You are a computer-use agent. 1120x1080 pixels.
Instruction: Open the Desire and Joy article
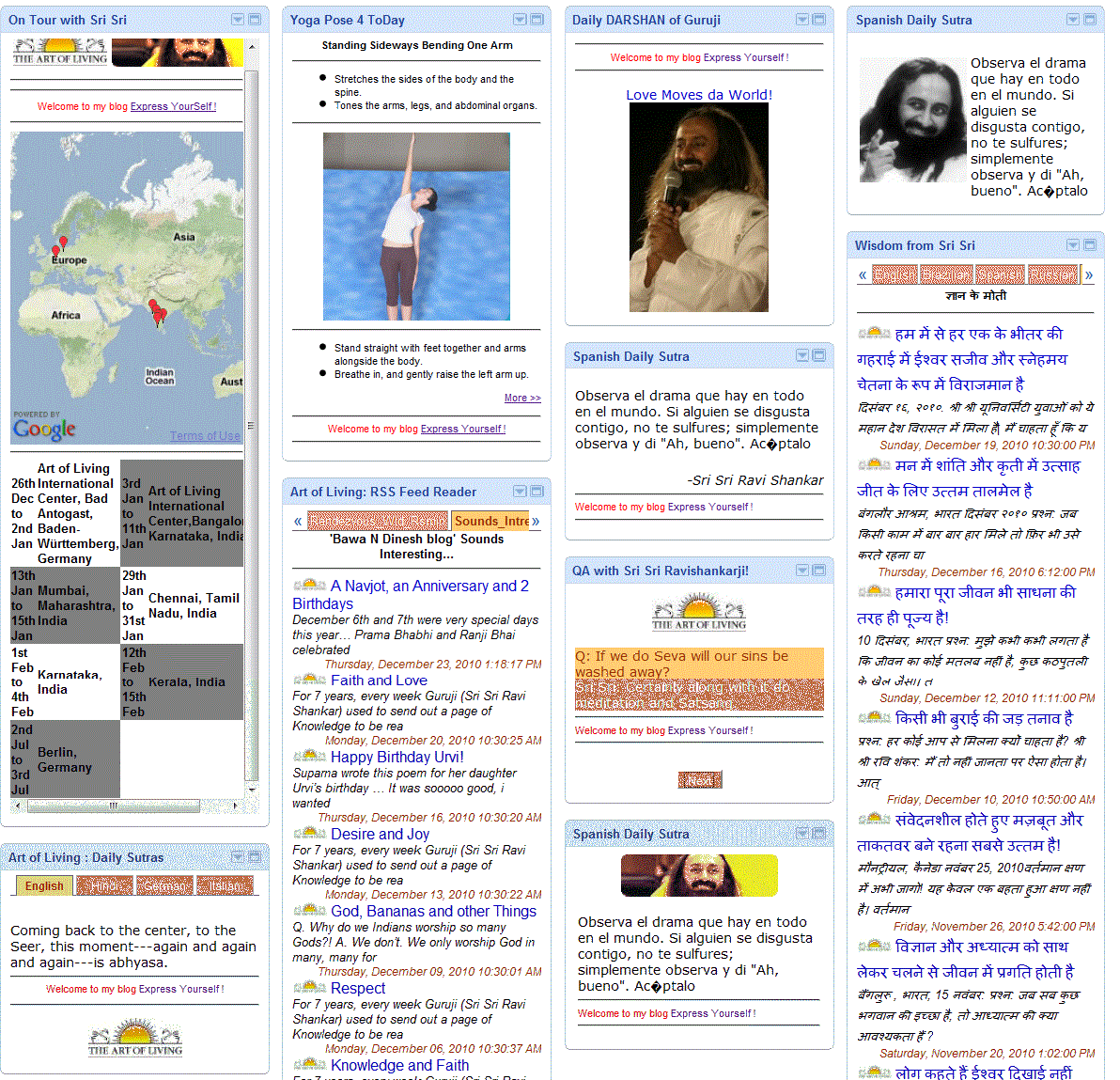(380, 834)
